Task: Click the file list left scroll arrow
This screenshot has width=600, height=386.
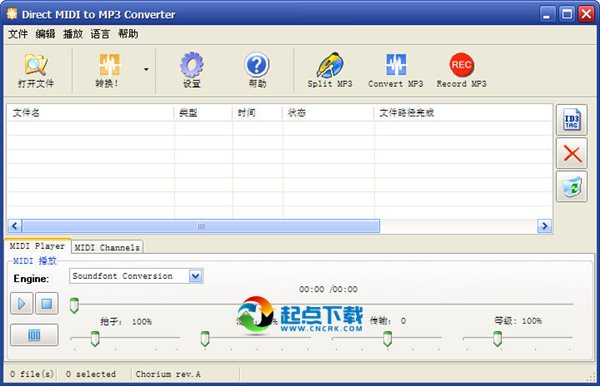Action: [15, 226]
